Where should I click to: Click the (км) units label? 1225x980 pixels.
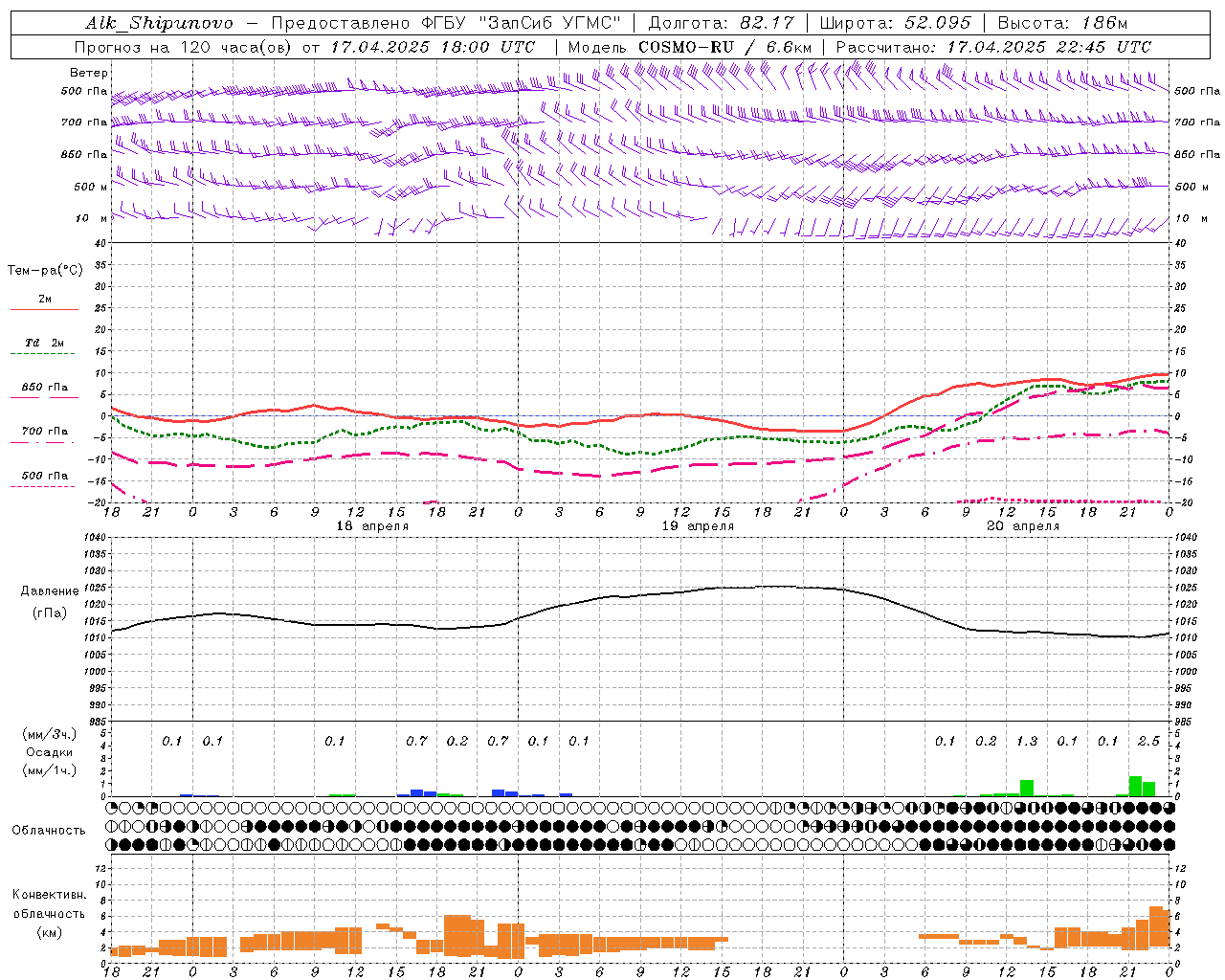(49, 932)
